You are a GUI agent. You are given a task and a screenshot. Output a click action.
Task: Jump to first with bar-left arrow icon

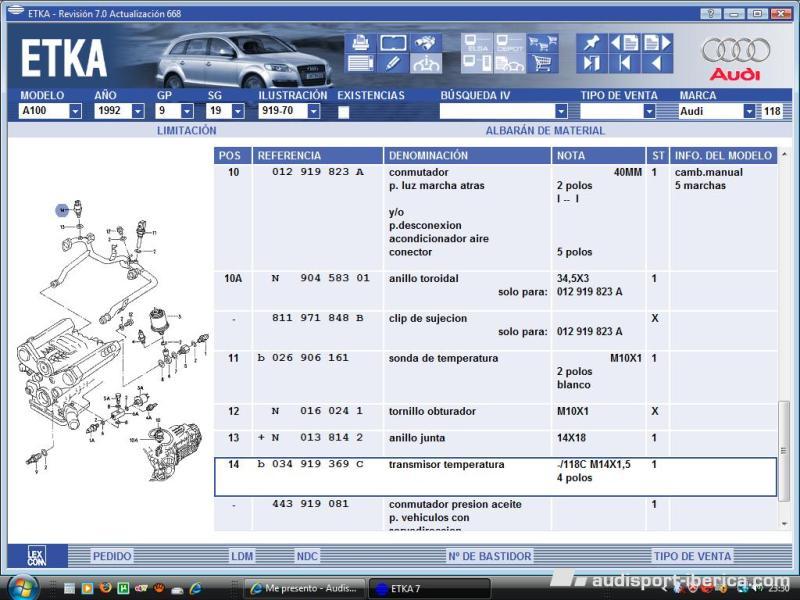coord(624,63)
